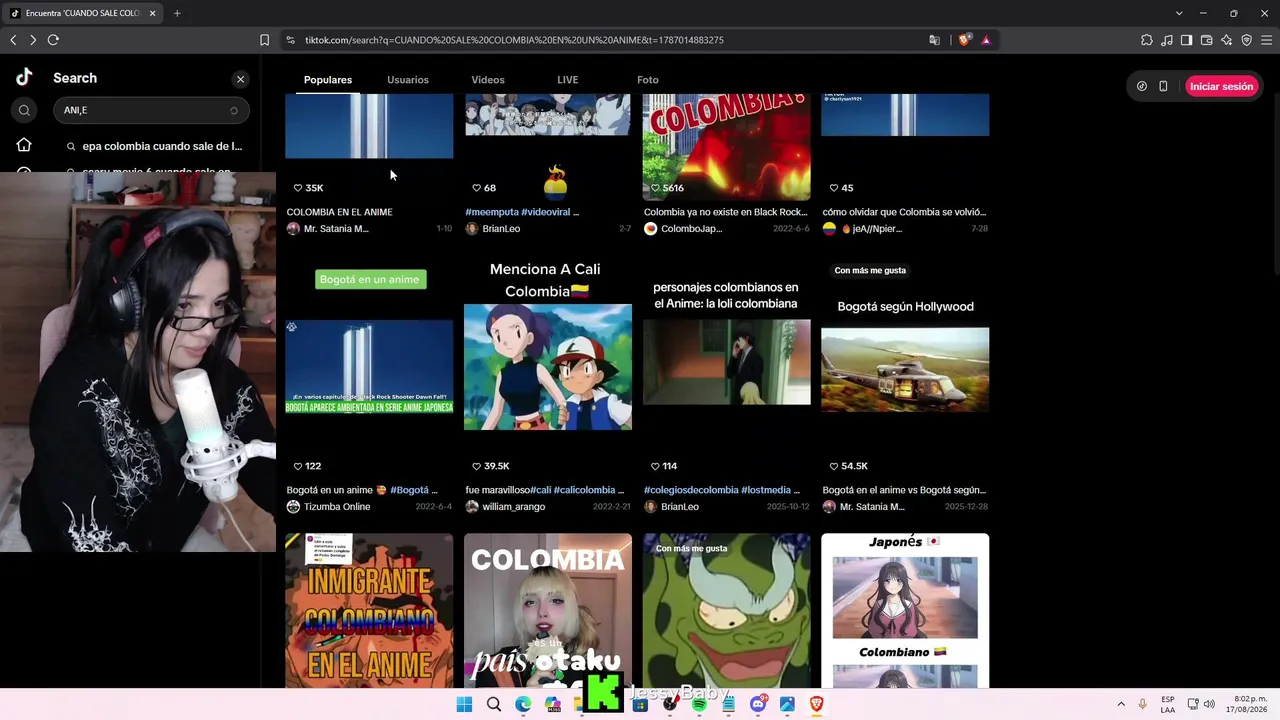Open the browser Extensions puzzle icon
1280x720 pixels.
pyautogui.click(x=1146, y=40)
